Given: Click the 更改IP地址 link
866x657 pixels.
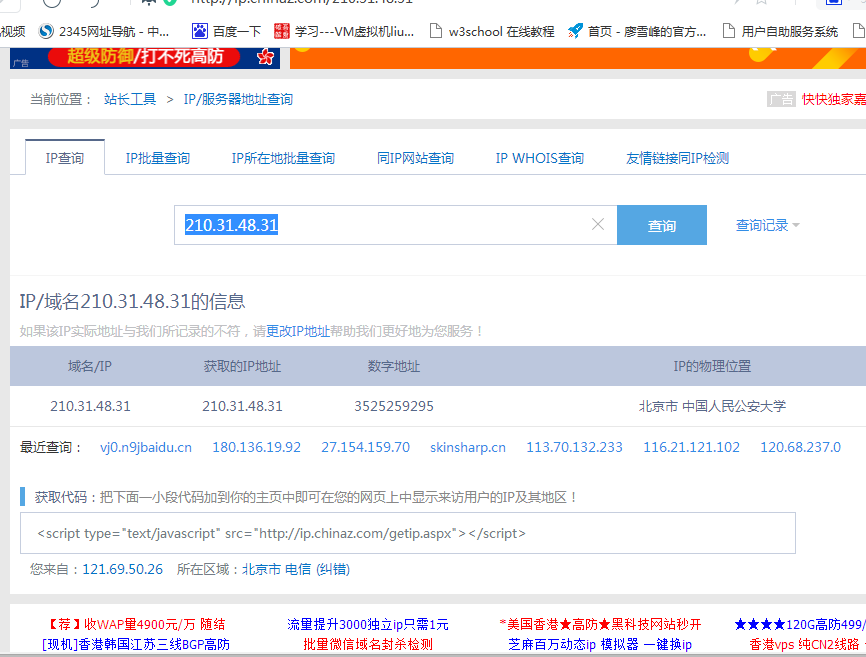Looking at the screenshot, I should [298, 331].
